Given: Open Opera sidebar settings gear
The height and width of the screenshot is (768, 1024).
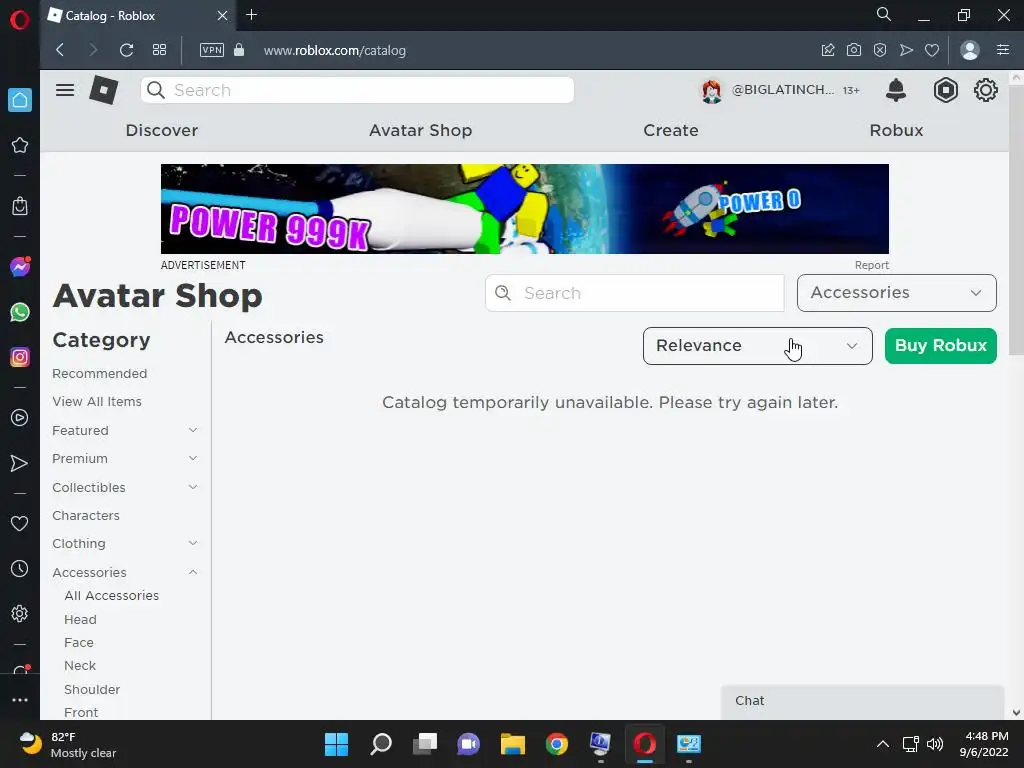Looking at the screenshot, I should [20, 613].
